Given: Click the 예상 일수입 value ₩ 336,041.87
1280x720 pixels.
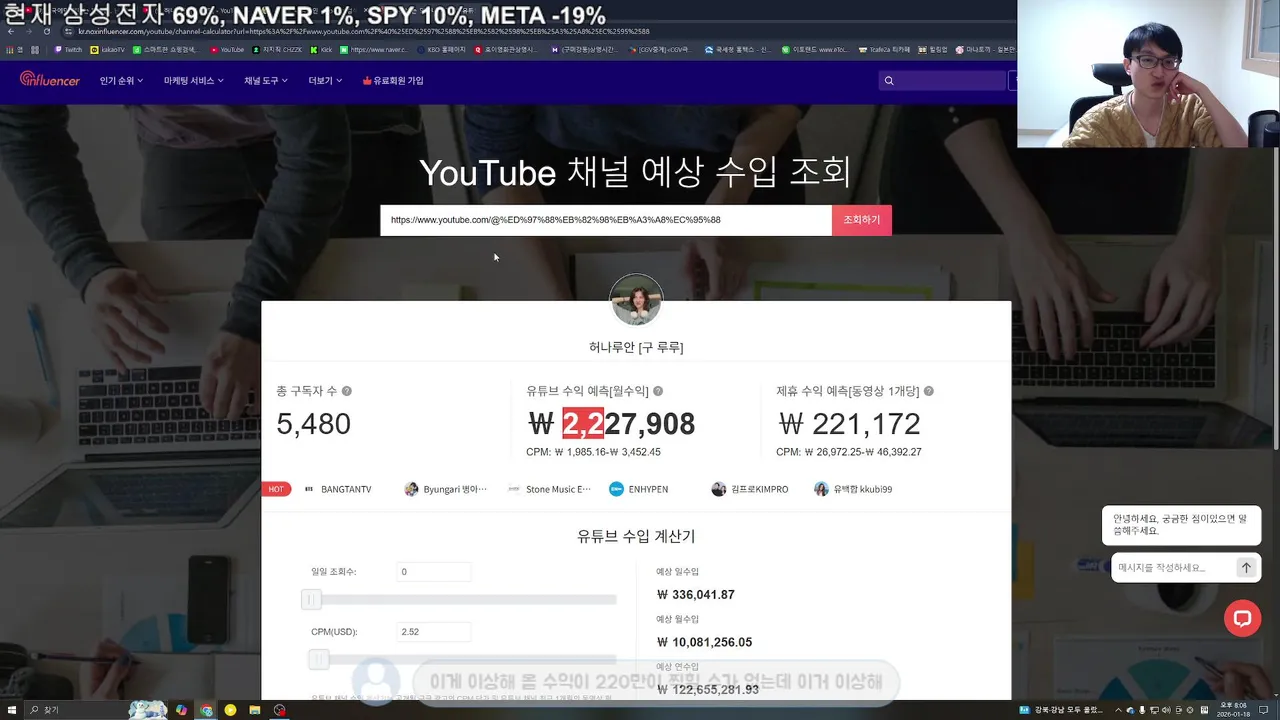Looking at the screenshot, I should (696, 594).
